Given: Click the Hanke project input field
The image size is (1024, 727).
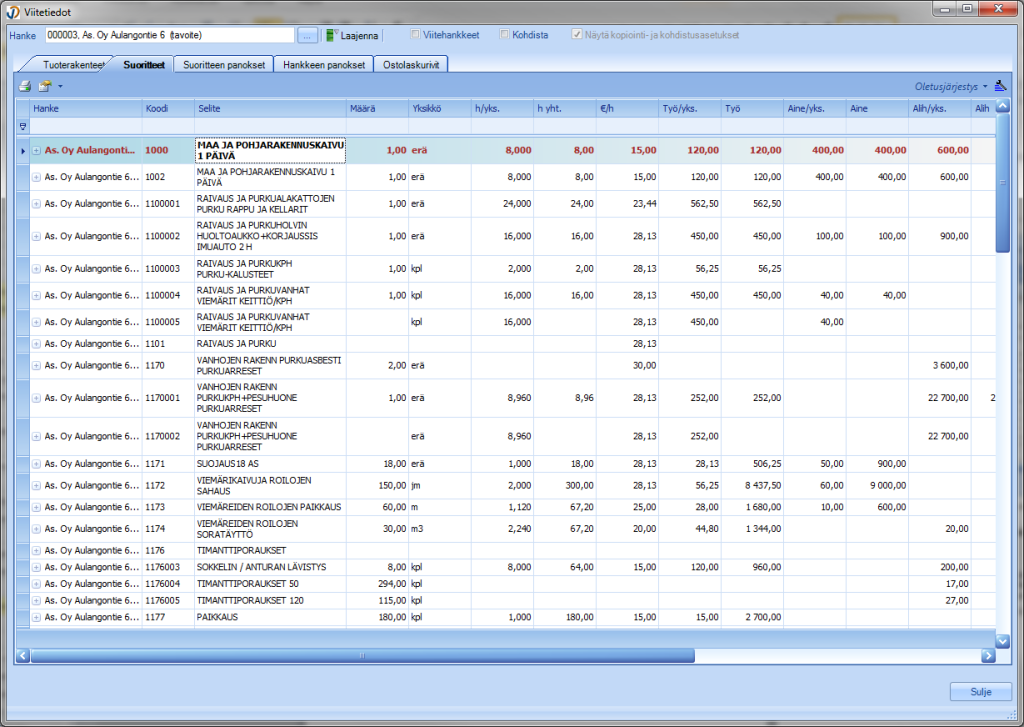Looking at the screenshot, I should tap(170, 35).
